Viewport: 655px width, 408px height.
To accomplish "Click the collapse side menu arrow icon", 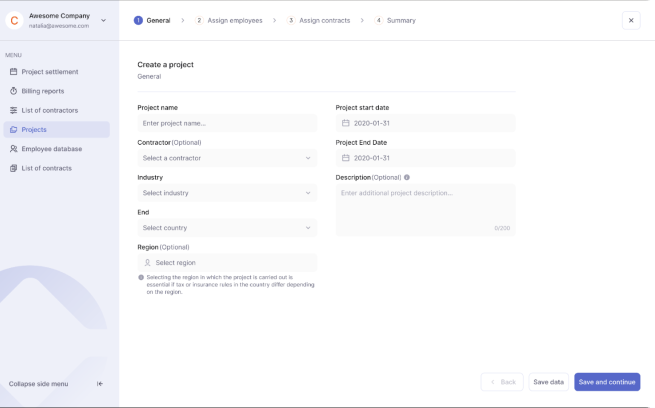I will 99,384.
